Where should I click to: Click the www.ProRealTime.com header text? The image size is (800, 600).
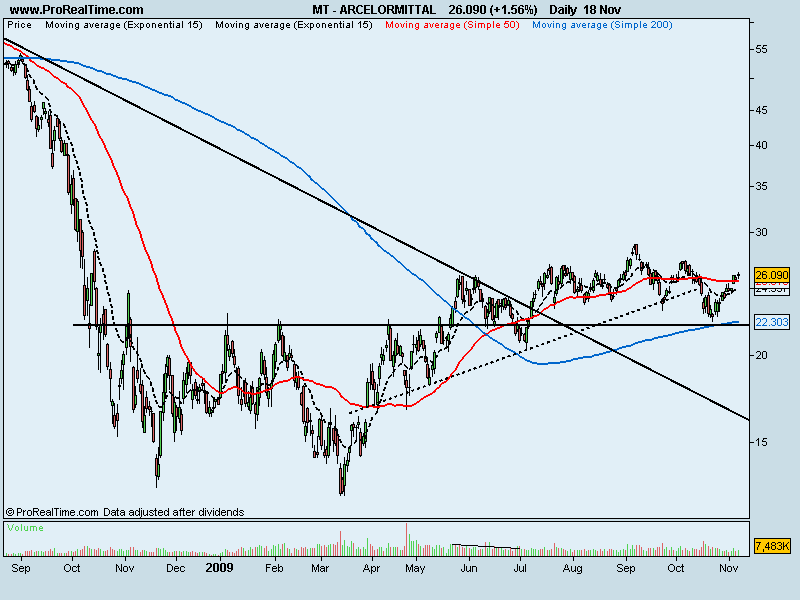(x=77, y=10)
